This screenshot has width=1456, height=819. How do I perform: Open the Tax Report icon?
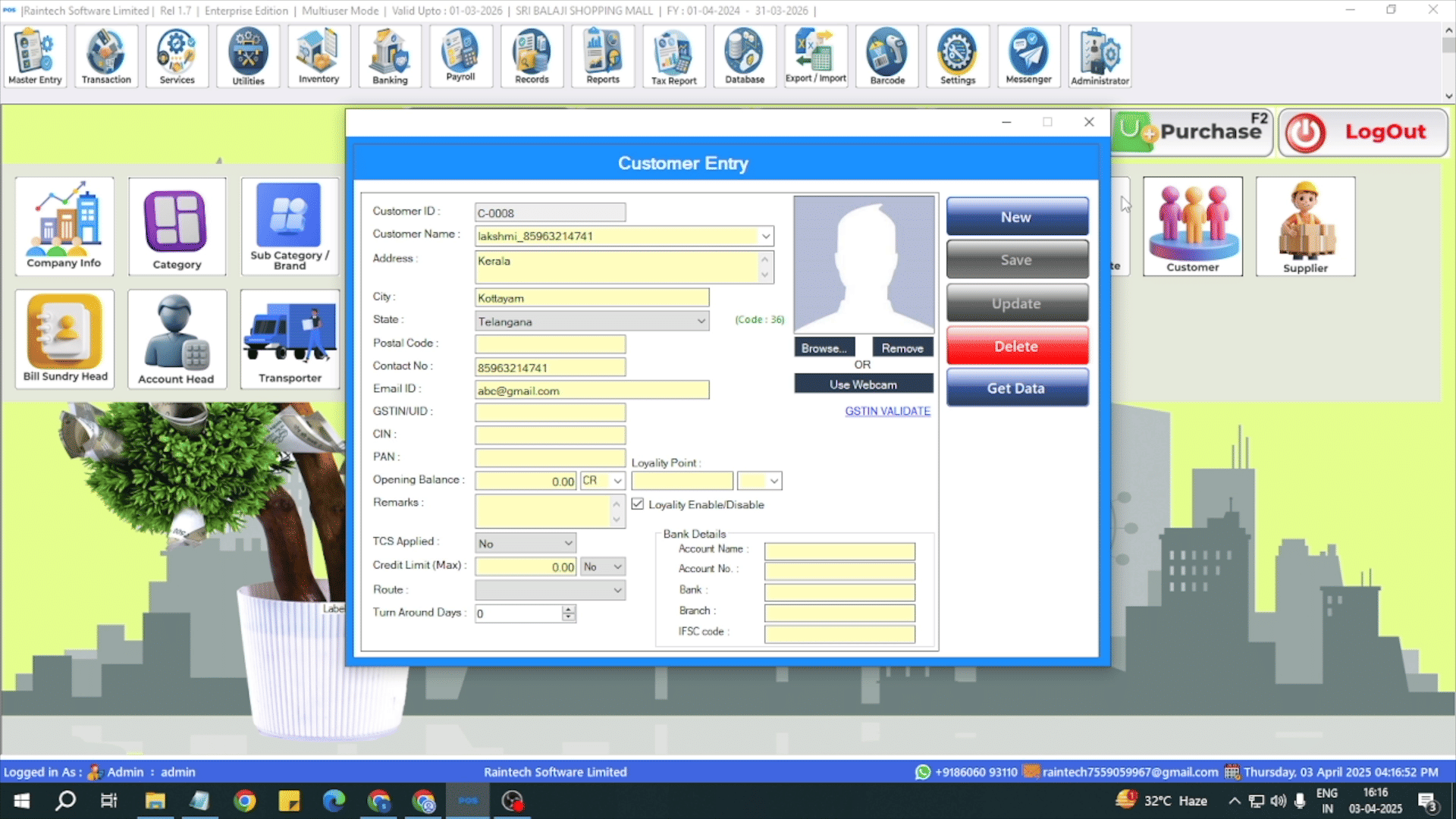pyautogui.click(x=673, y=56)
